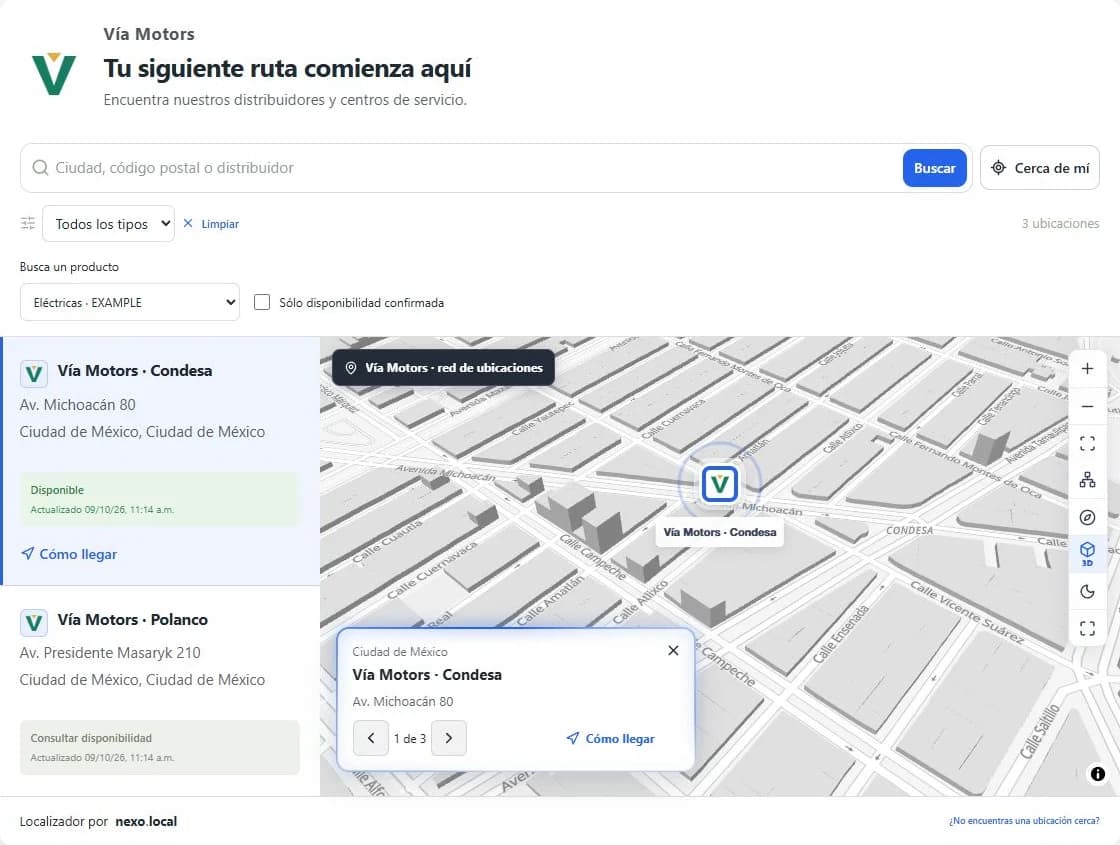
Task: Reset map compass orientation
Action: coord(1087,517)
